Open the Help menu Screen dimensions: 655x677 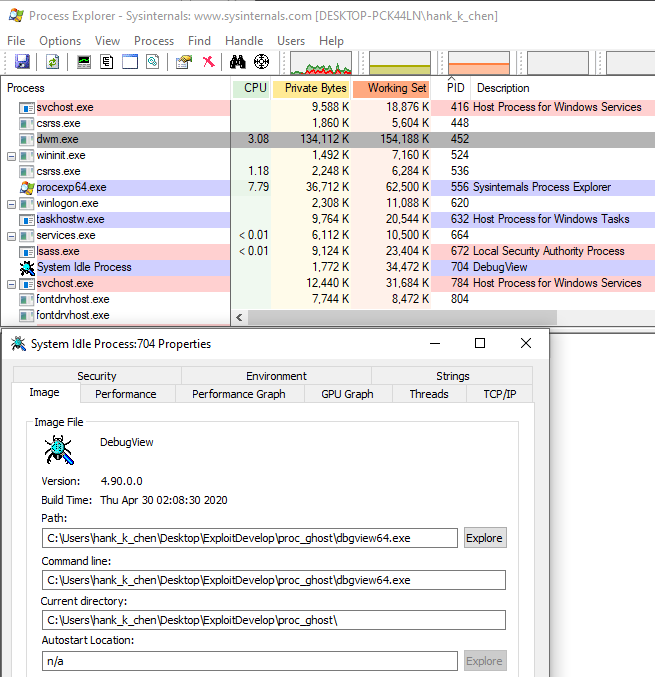click(x=331, y=41)
